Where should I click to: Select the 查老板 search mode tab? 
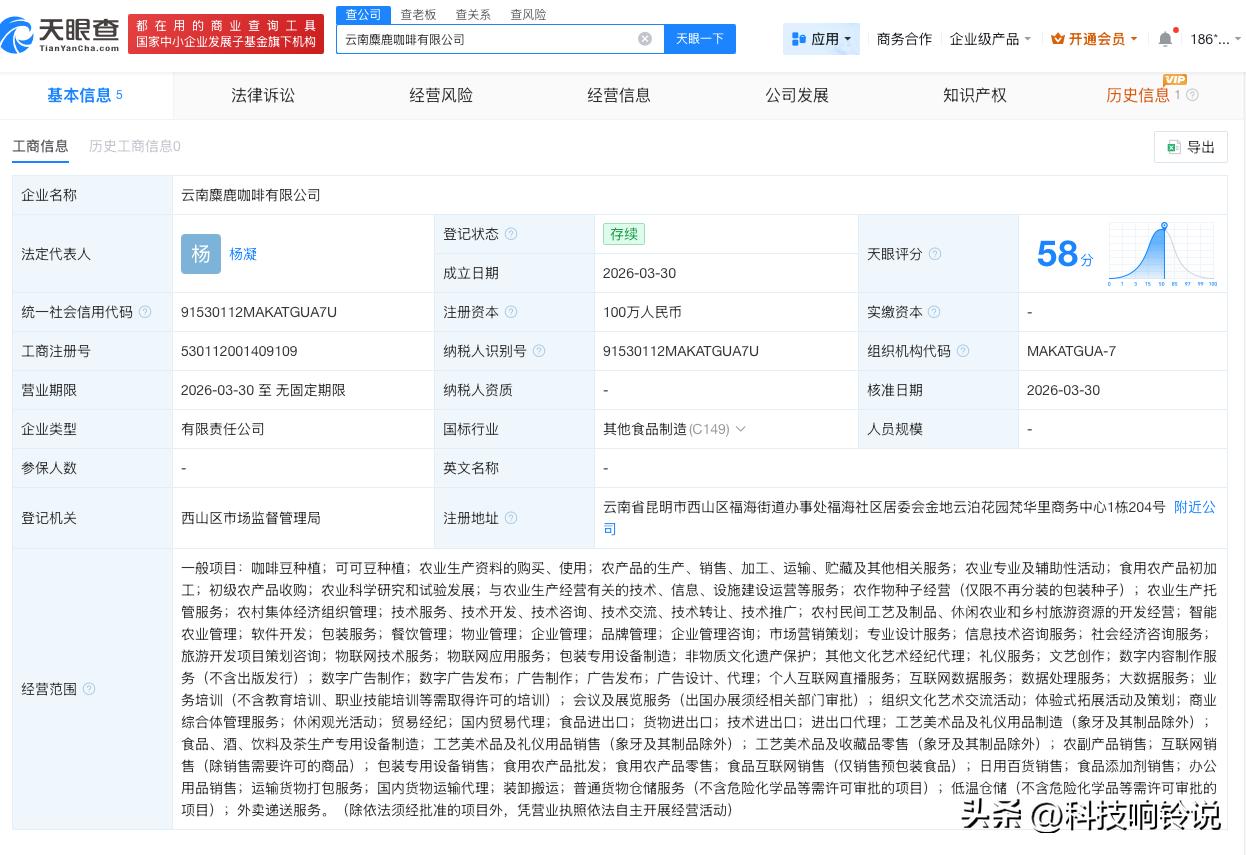click(418, 14)
